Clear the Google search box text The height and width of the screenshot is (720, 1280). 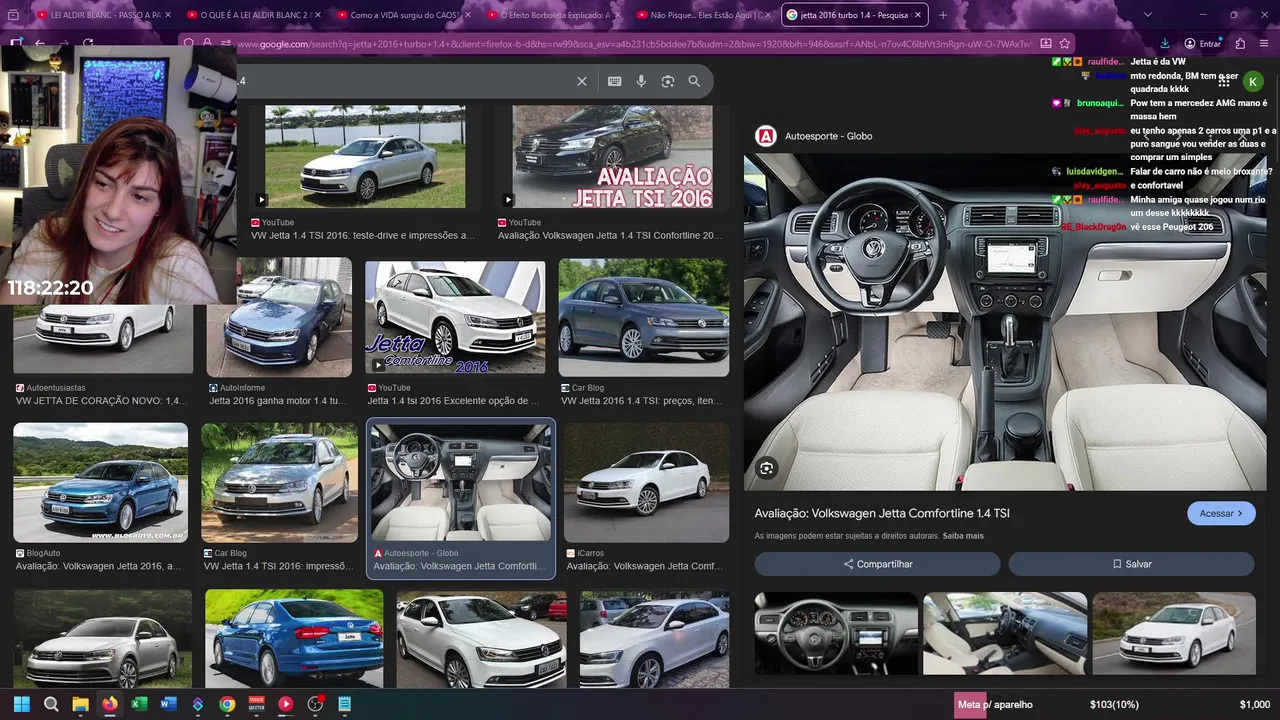pyautogui.click(x=582, y=81)
